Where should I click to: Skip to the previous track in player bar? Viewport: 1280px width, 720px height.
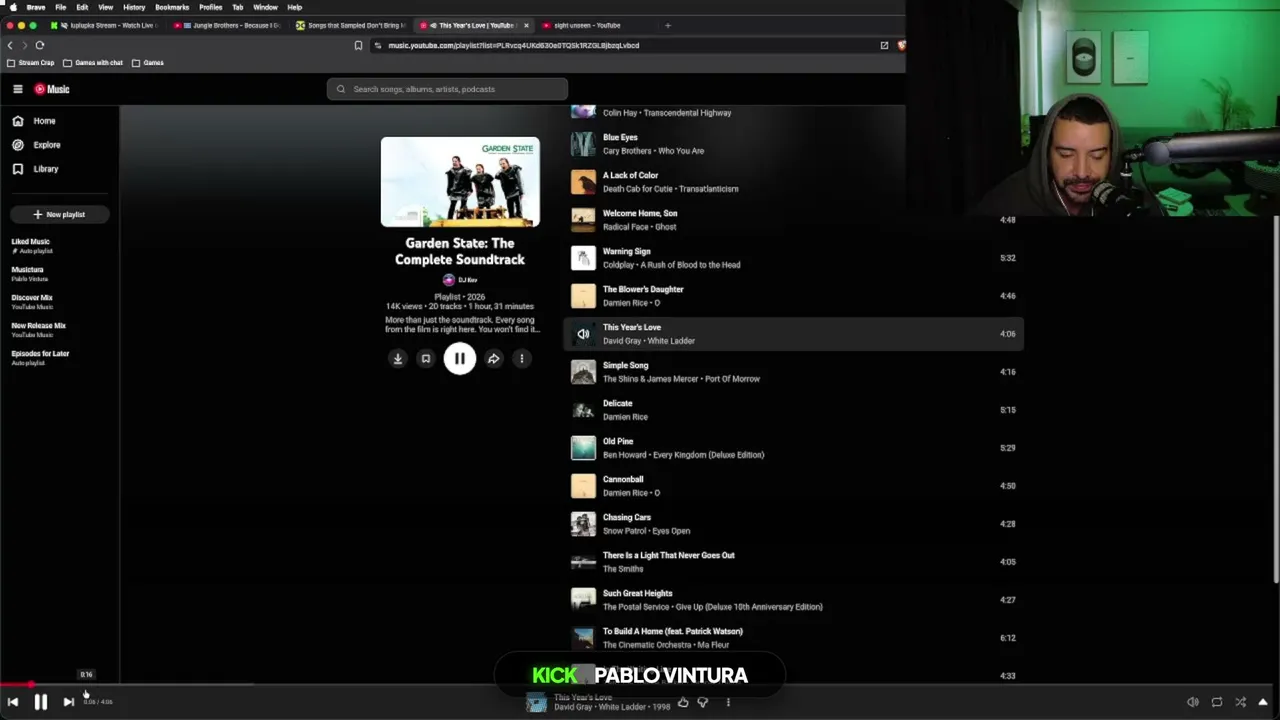click(x=13, y=702)
